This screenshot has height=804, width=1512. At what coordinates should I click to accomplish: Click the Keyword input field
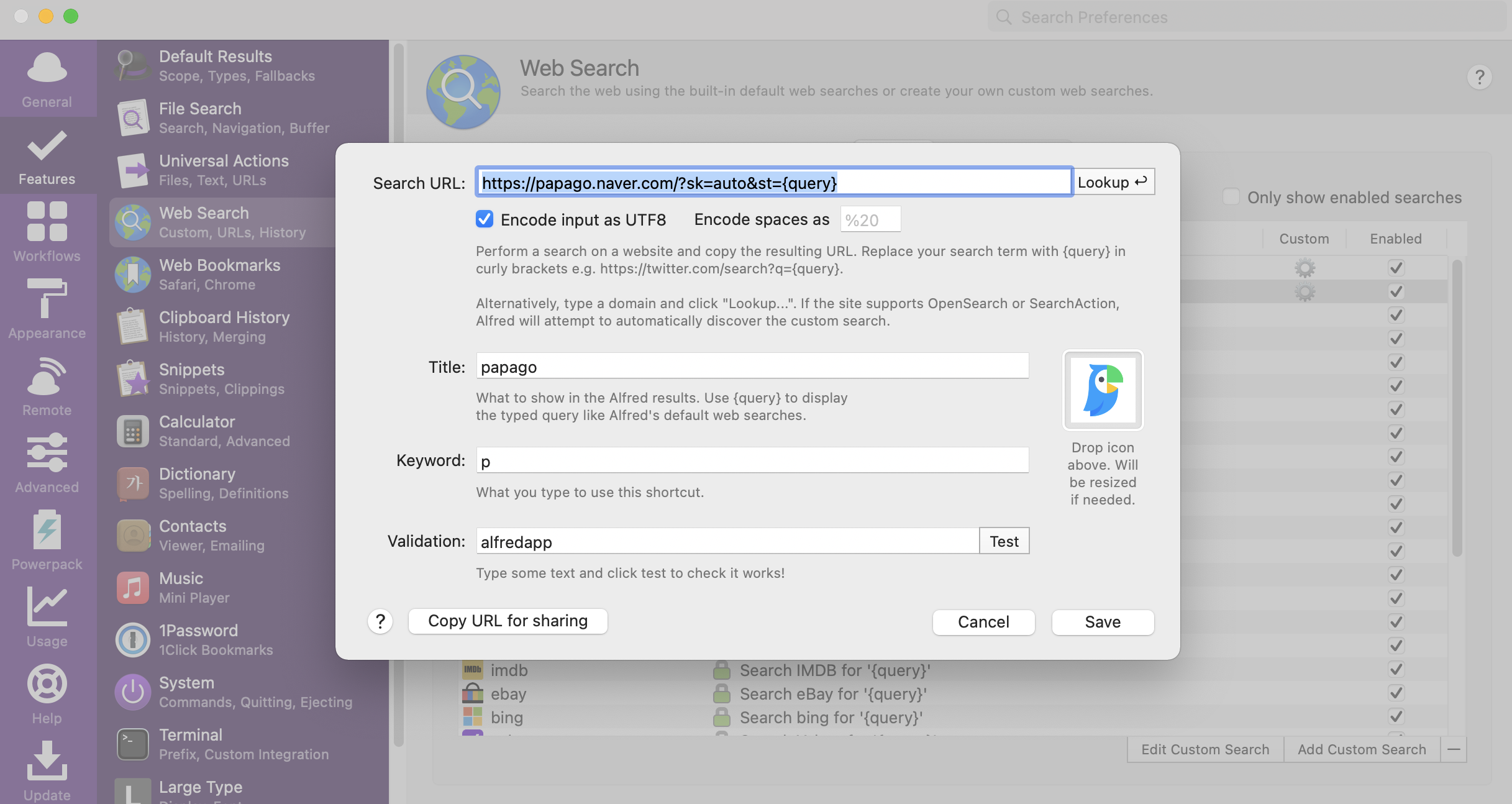(x=752, y=460)
